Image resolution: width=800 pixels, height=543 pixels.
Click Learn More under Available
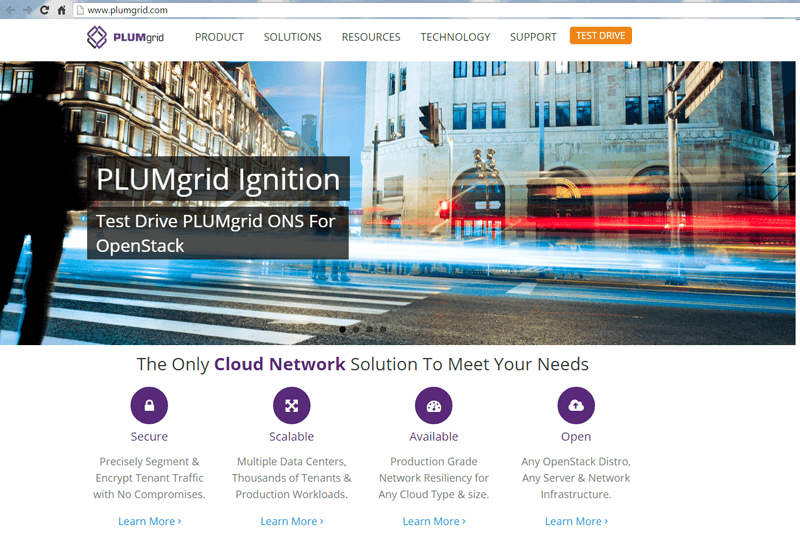(434, 522)
